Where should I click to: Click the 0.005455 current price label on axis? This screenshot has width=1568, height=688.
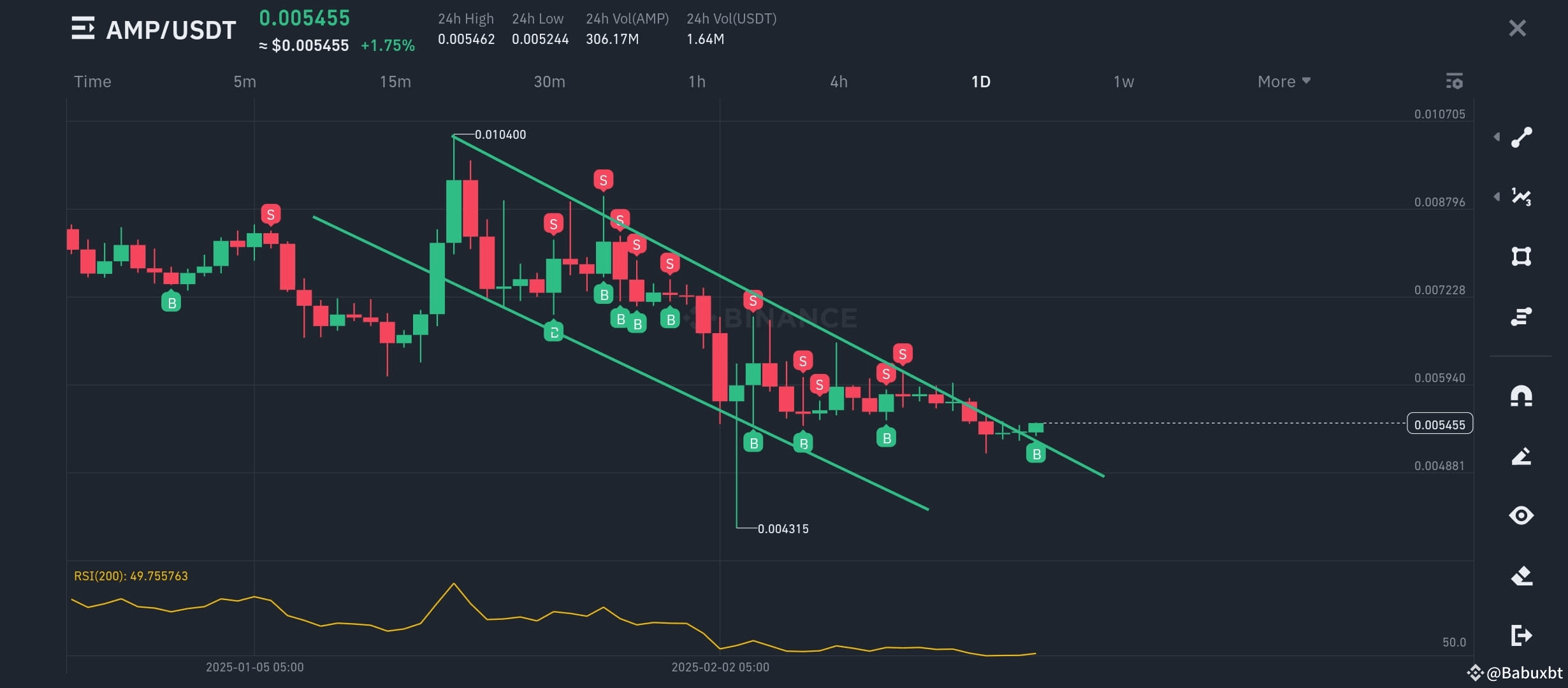(x=1440, y=424)
